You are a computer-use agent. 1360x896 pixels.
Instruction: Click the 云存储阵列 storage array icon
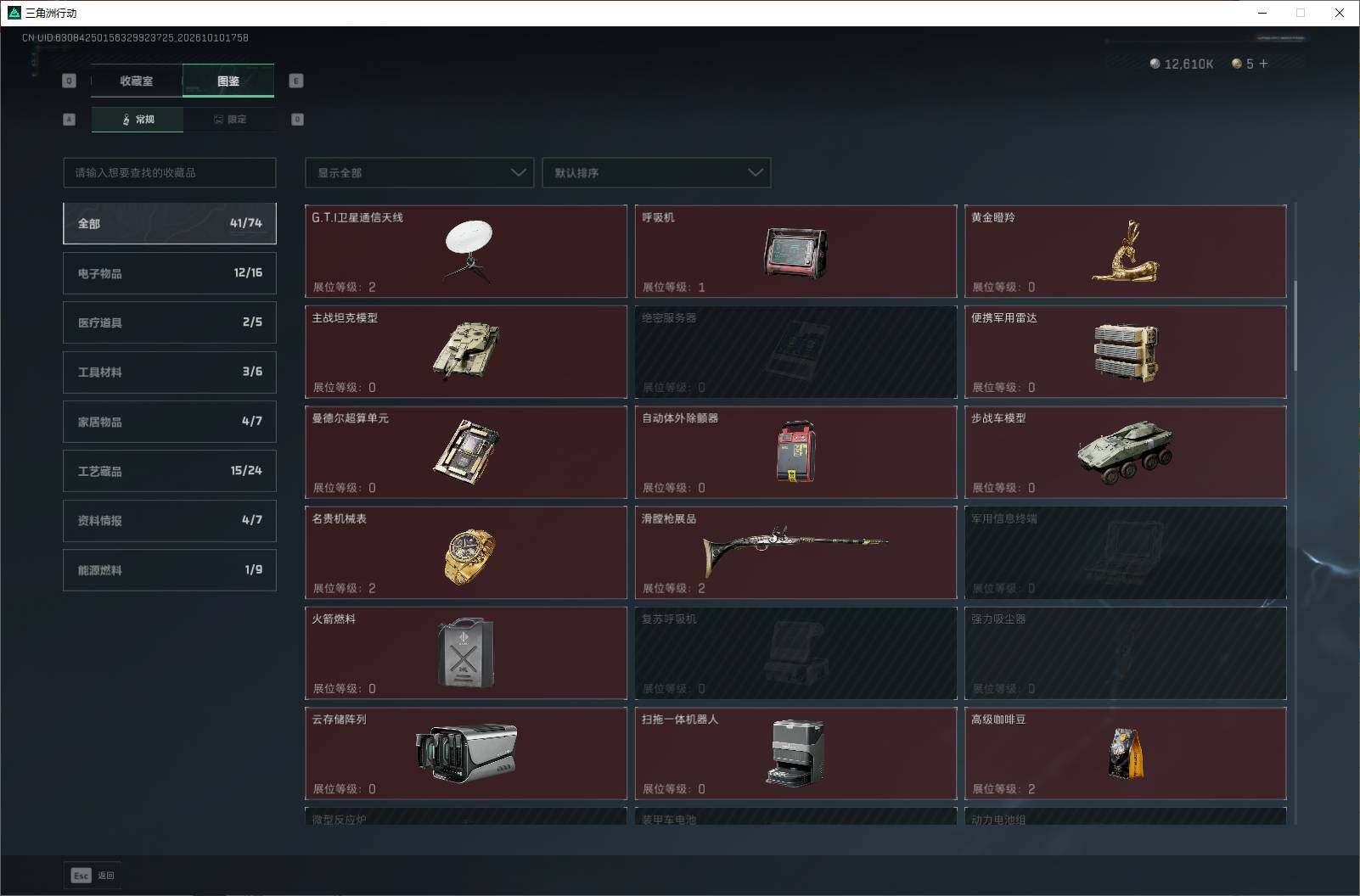(466, 752)
